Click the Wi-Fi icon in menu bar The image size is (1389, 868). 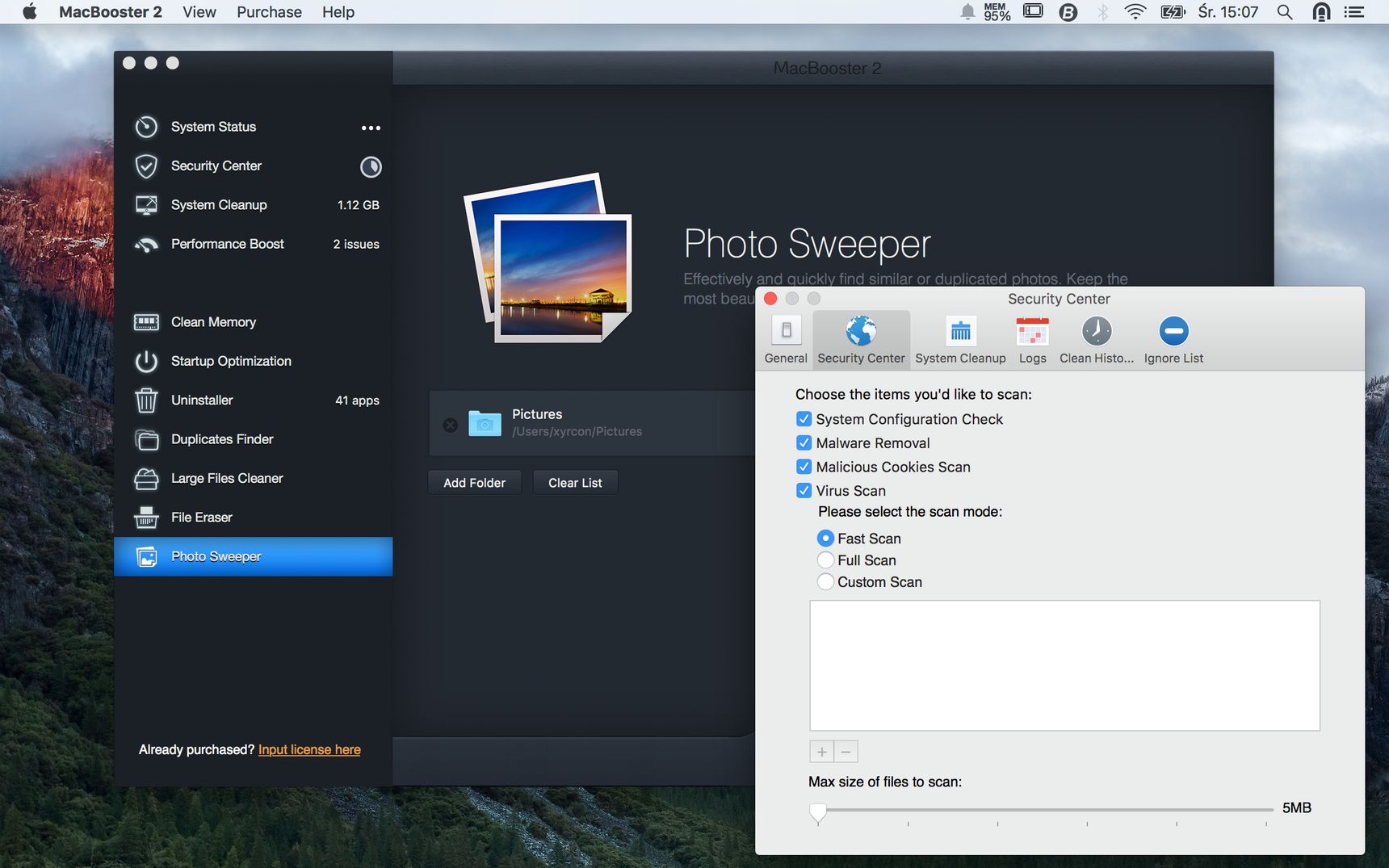coord(1135,12)
